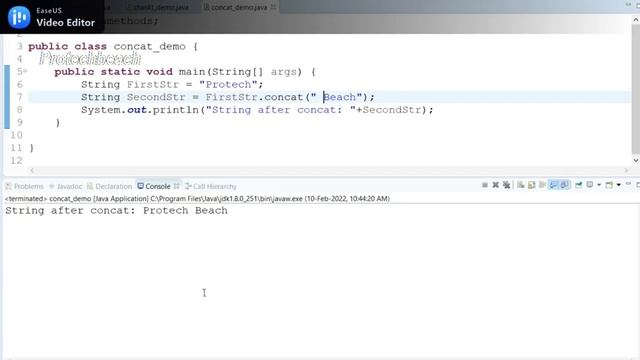Switch to the Problems tab
Screen dimensions: 640x360
click(x=24, y=186)
